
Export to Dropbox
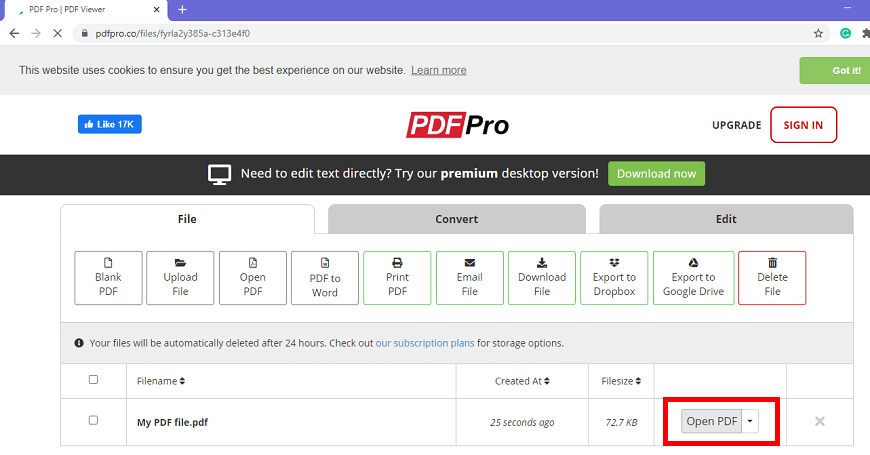(x=614, y=278)
